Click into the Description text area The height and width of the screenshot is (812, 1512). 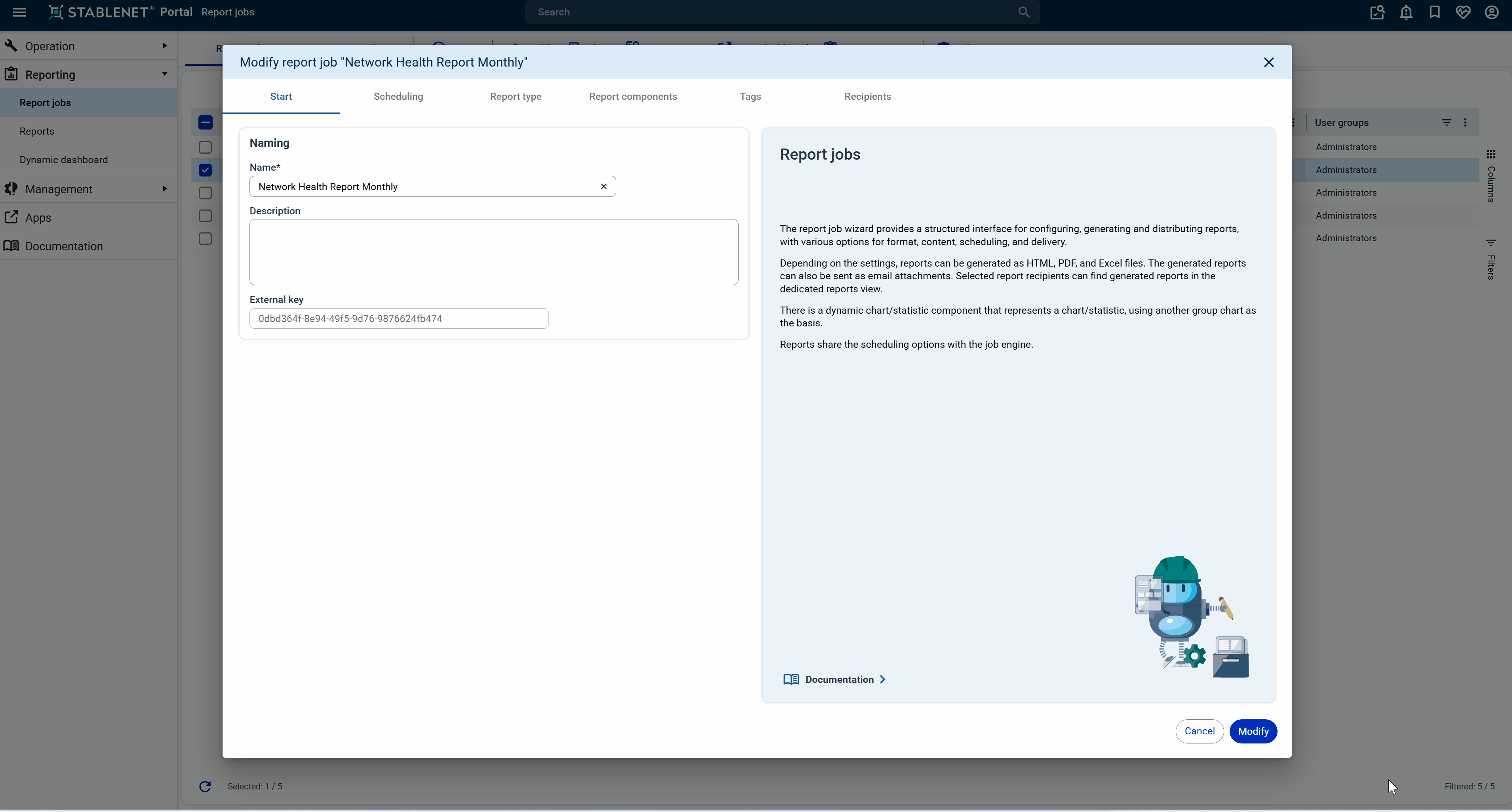point(493,252)
